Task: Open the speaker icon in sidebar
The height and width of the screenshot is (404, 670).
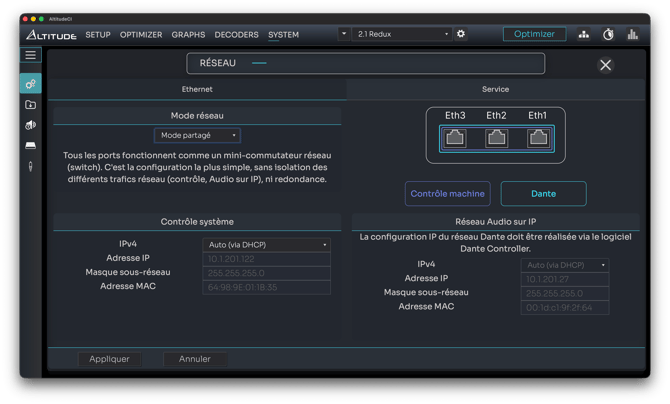Action: 31,125
